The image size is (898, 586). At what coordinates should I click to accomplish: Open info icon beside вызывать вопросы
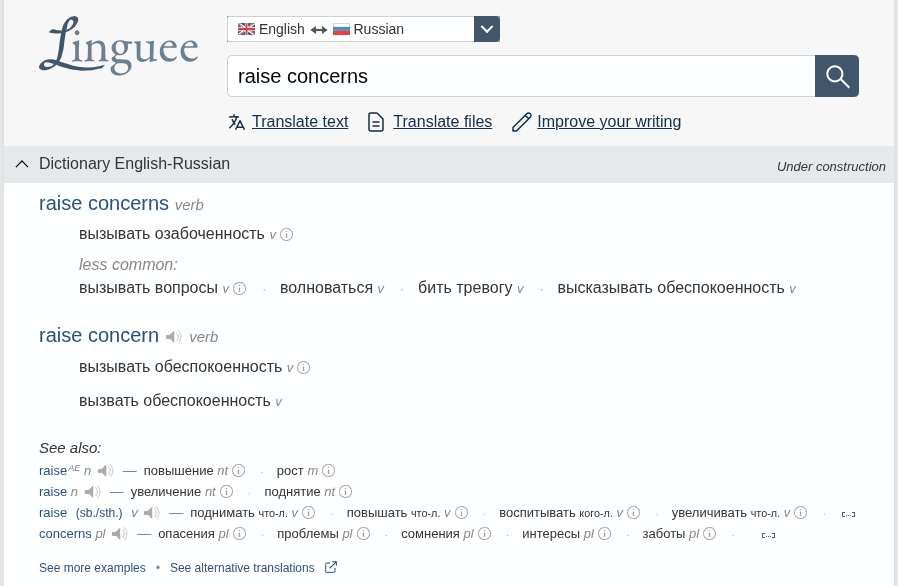coord(240,288)
